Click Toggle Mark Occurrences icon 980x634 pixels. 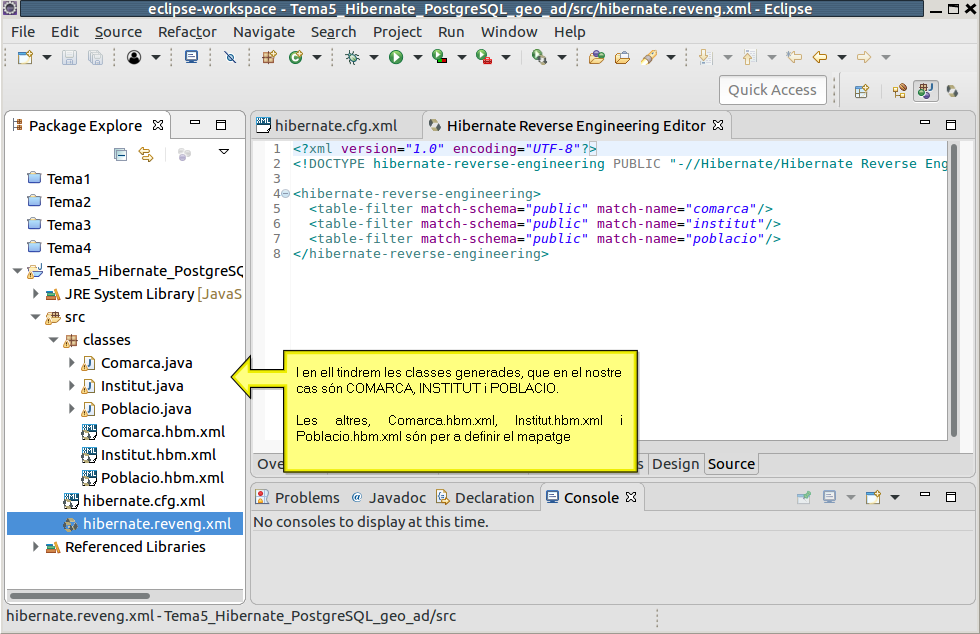[231, 58]
